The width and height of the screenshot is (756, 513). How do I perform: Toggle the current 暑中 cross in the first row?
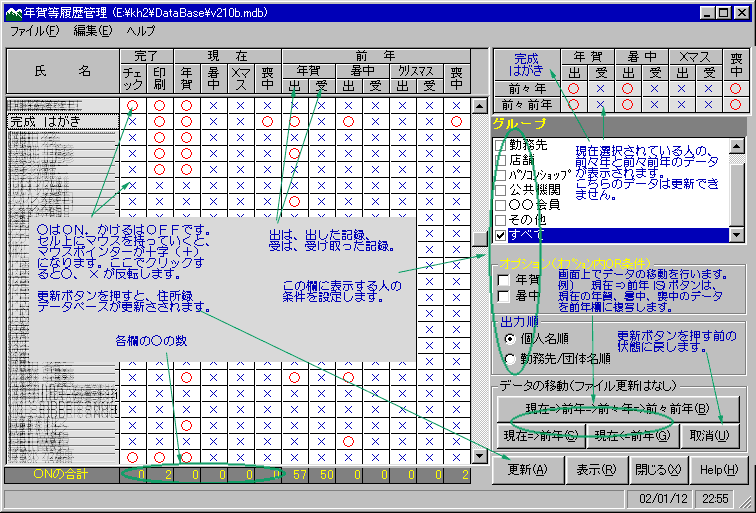point(213,105)
